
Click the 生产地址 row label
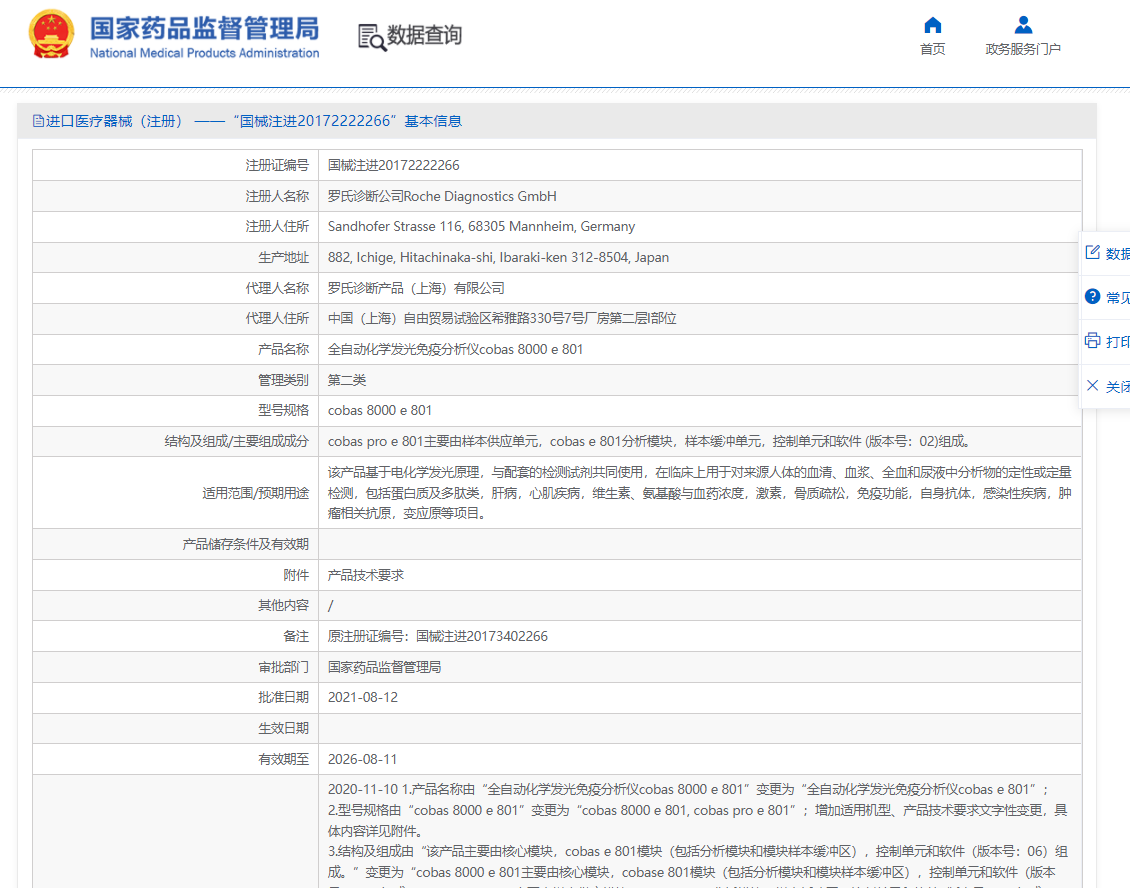coord(283,257)
